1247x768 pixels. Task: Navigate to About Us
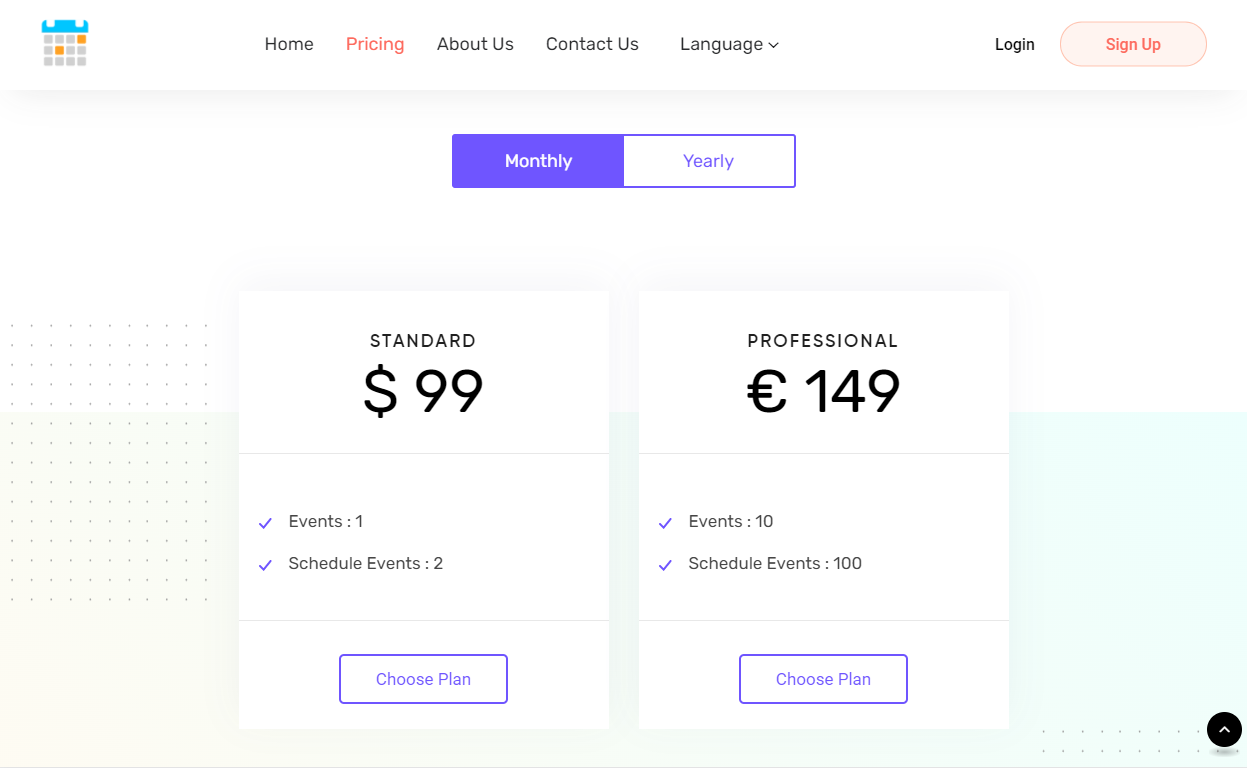(475, 44)
